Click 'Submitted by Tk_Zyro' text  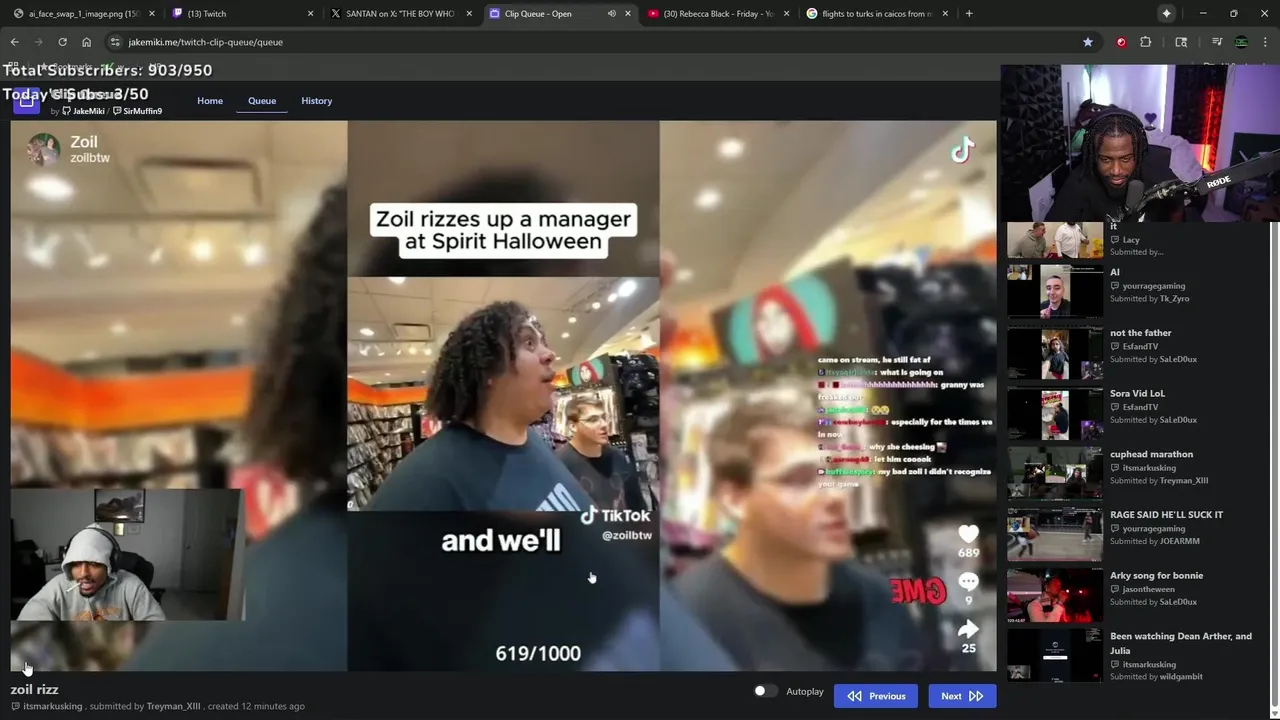(x=1150, y=299)
